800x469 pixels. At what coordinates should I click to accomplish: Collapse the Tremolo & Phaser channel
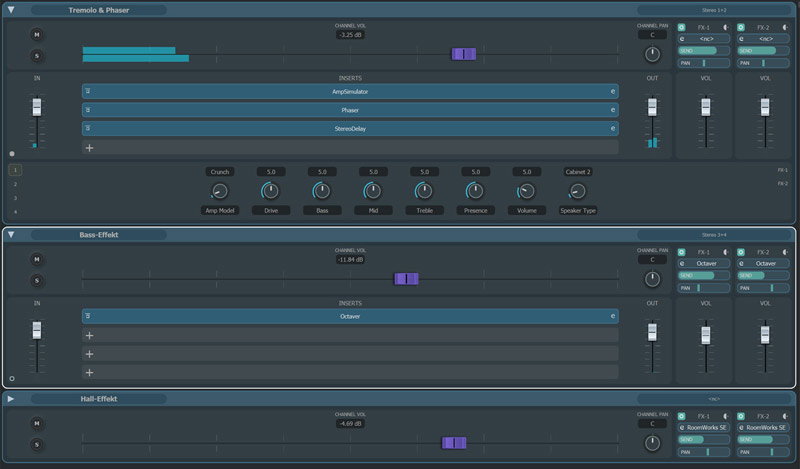point(11,10)
